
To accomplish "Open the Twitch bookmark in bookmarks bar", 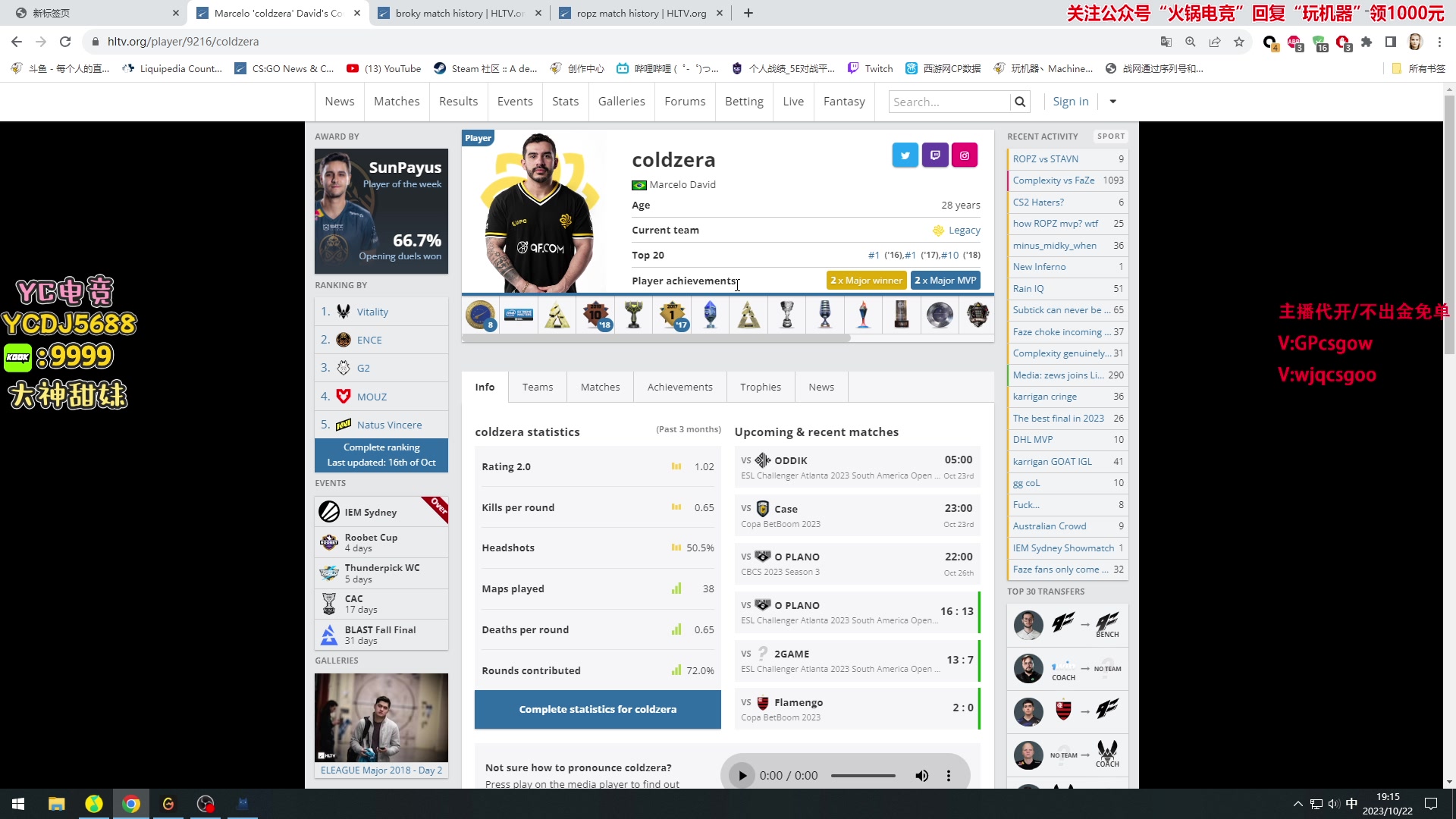I will 870,68.
